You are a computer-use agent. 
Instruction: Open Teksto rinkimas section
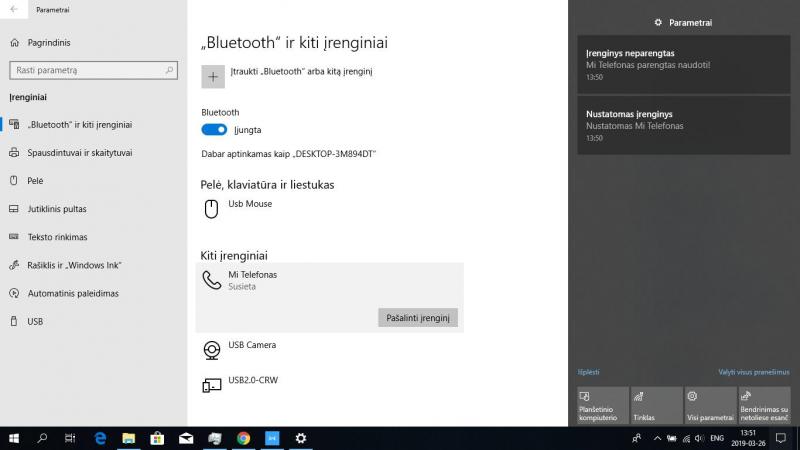click(x=93, y=237)
